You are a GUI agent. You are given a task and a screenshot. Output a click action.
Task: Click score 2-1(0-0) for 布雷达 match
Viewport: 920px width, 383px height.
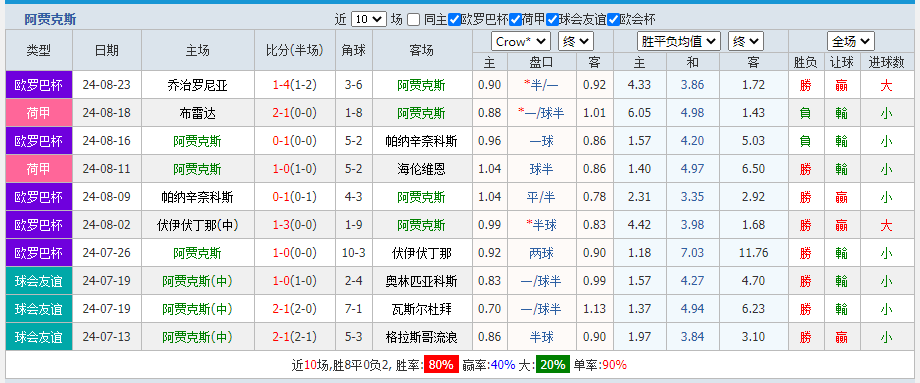[295, 113]
